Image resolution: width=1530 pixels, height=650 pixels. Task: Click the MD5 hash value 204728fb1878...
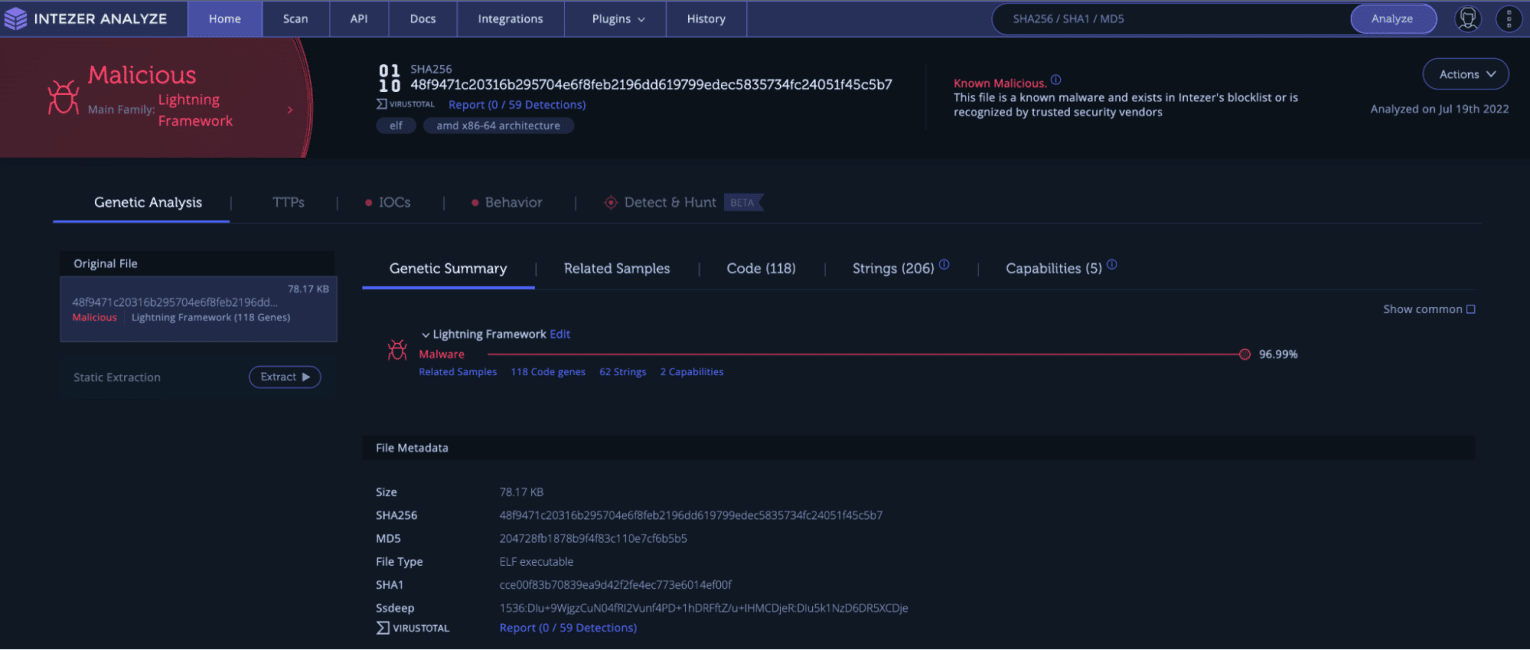[x=593, y=539]
